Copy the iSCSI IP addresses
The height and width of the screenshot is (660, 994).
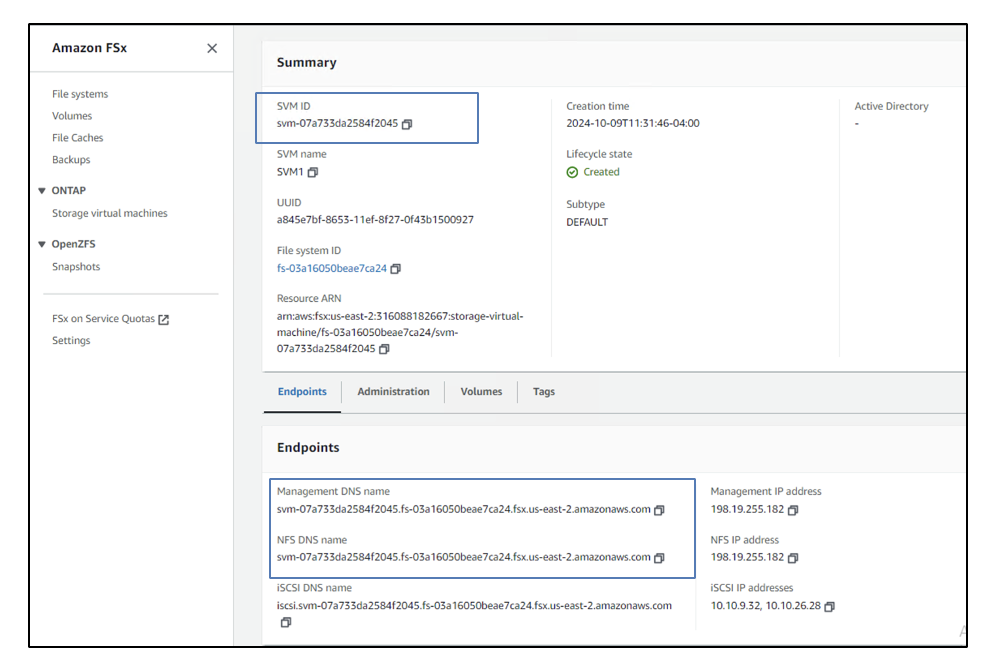829,606
